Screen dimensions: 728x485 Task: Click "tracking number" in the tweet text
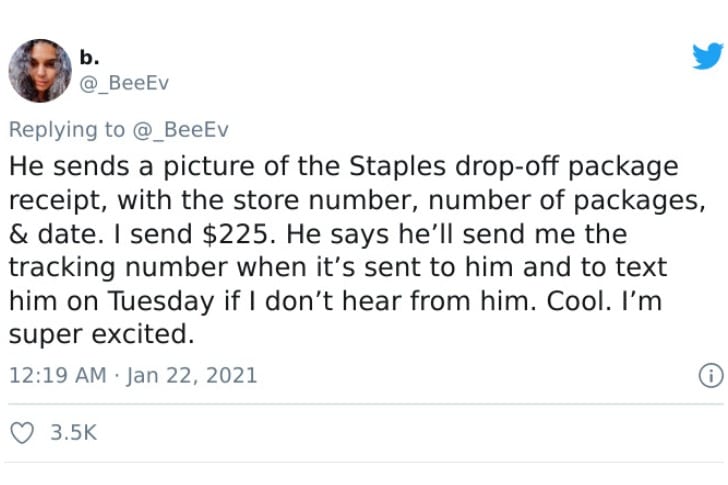(x=120, y=267)
